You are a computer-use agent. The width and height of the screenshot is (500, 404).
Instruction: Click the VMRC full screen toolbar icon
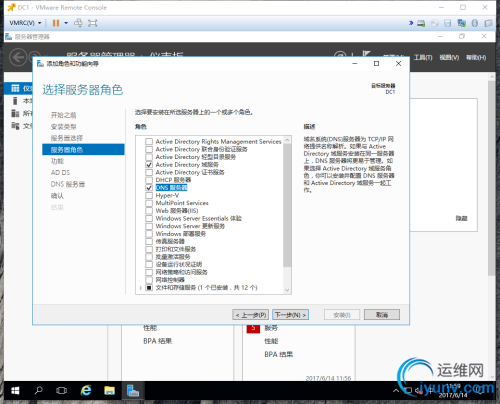tap(93, 23)
